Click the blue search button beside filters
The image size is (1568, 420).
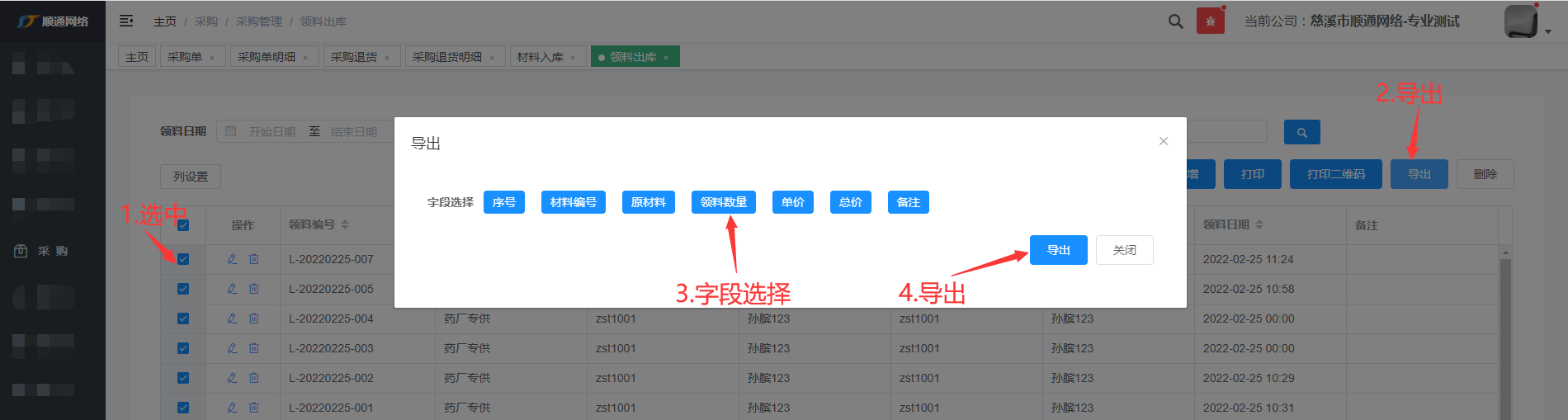(1301, 132)
